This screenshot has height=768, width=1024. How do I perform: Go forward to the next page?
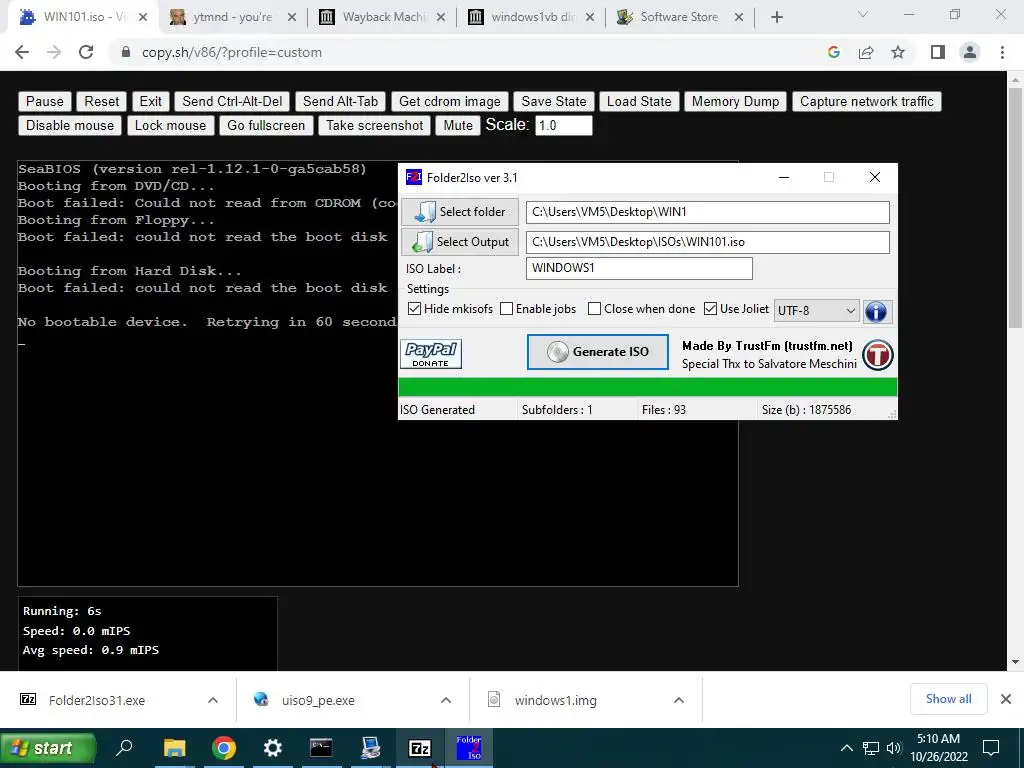pos(54,52)
